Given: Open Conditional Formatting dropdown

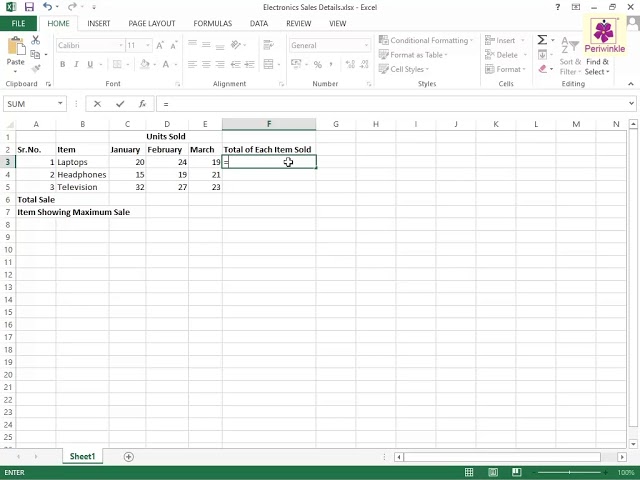Looking at the screenshot, I should (426, 40).
